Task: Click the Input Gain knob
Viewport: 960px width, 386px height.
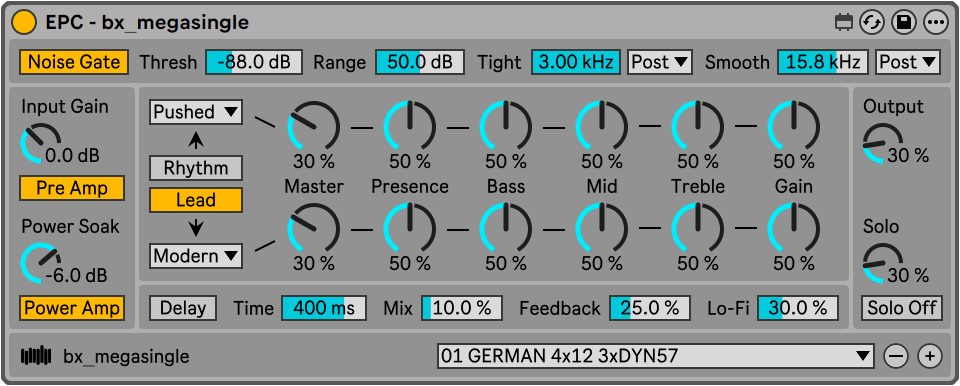Action: tap(41, 143)
